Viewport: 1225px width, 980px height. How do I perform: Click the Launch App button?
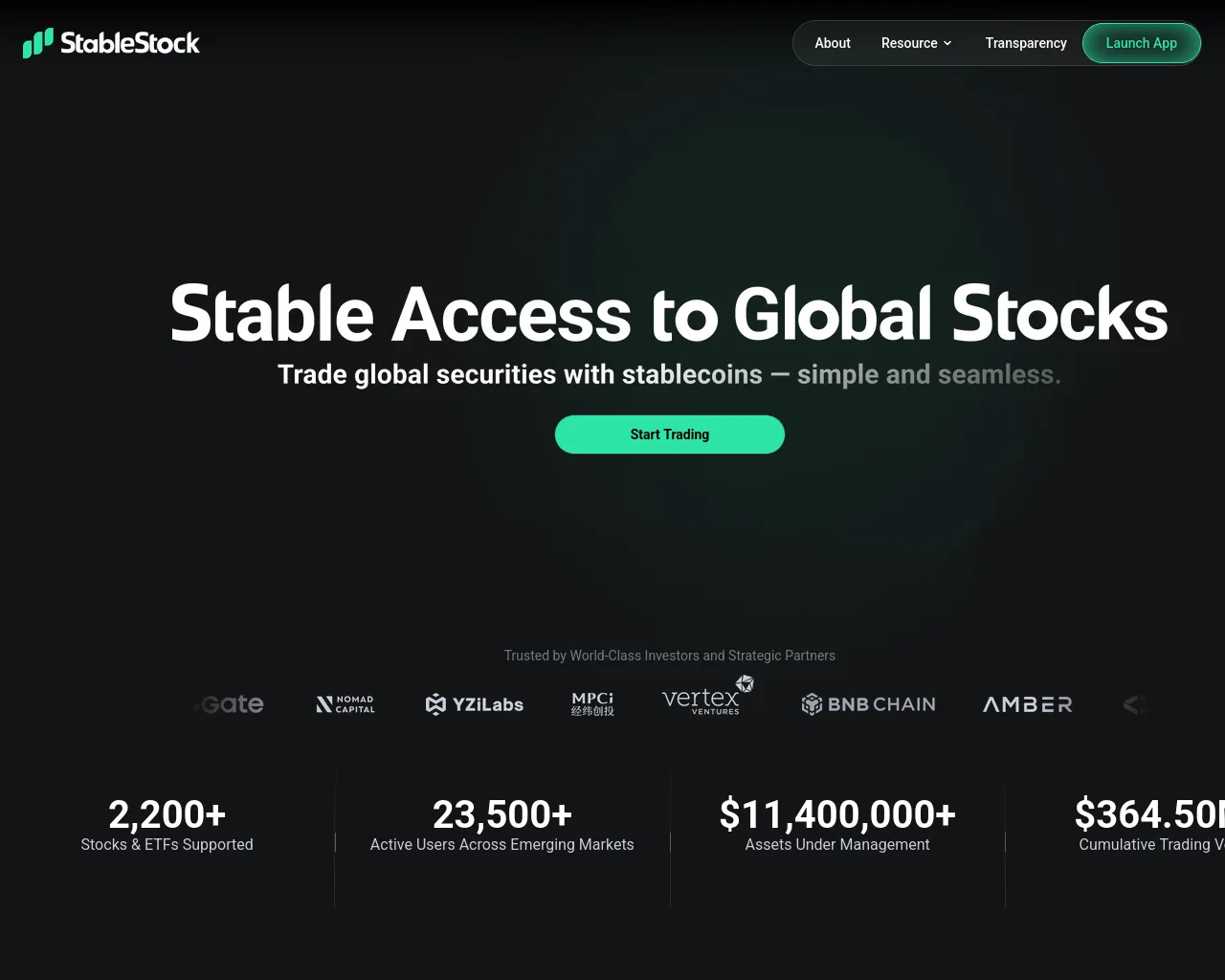pos(1142,43)
